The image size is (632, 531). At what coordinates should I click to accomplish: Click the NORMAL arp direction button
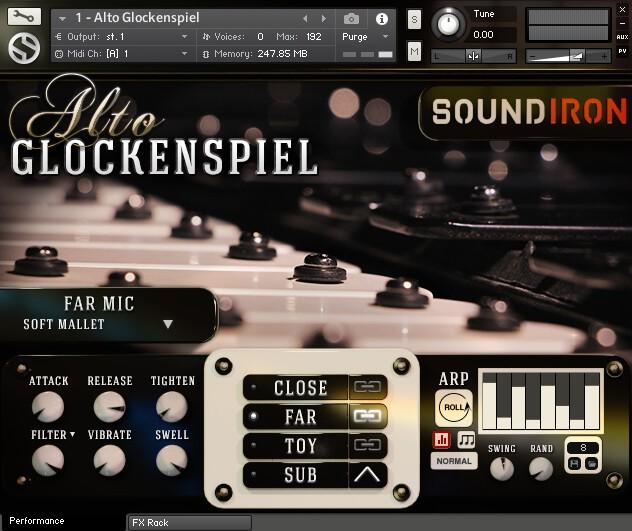(x=453, y=462)
